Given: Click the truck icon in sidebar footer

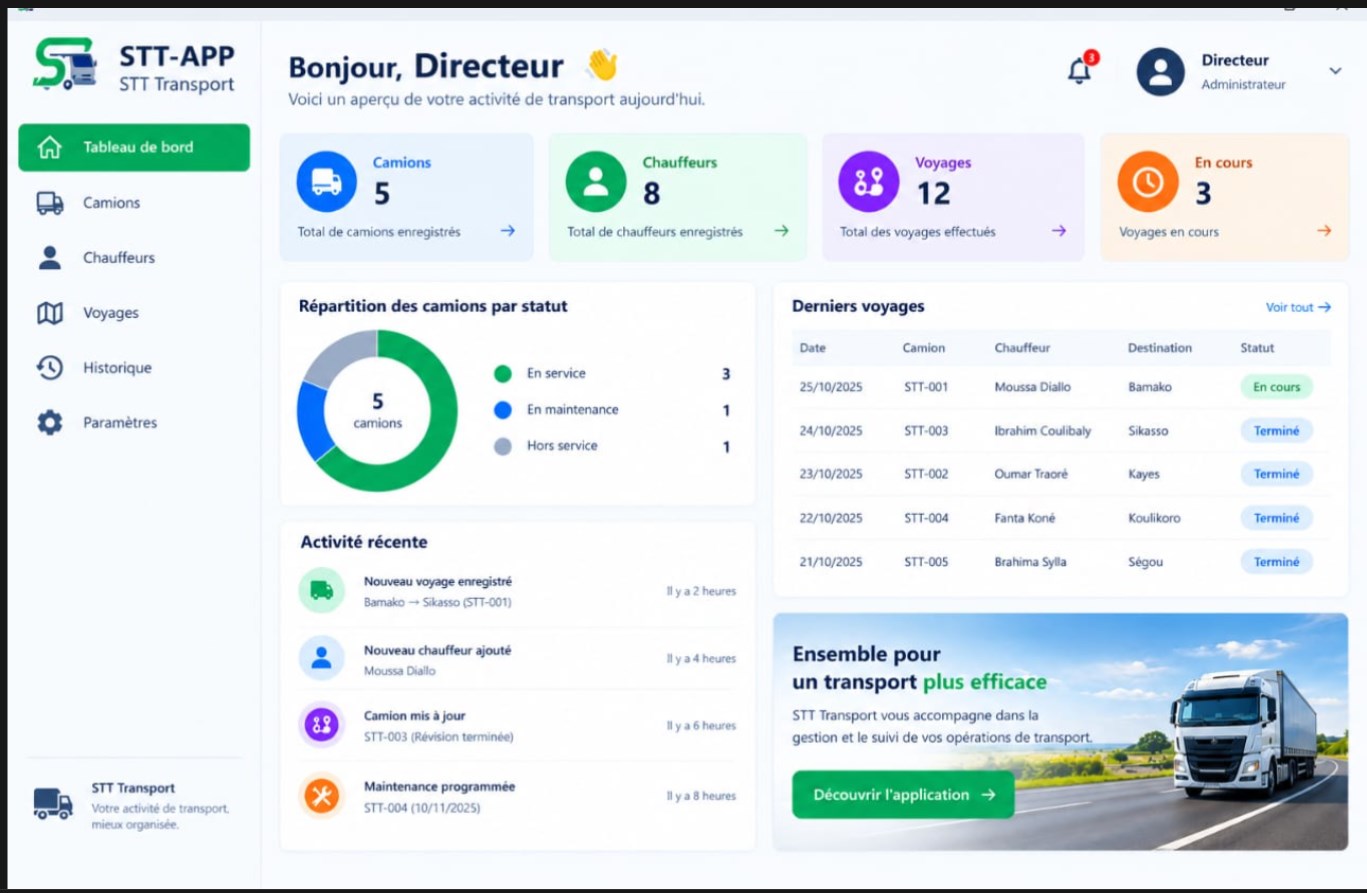Looking at the screenshot, I should coord(53,804).
